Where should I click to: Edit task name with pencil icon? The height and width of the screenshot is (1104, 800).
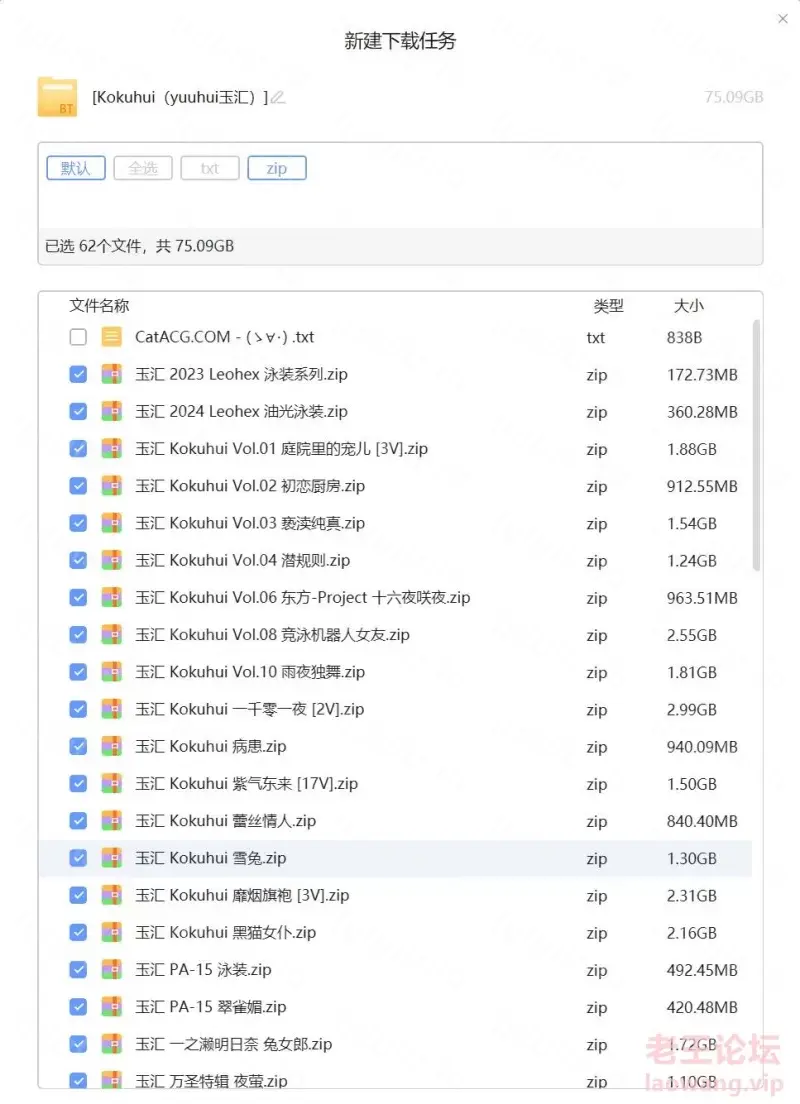tap(278, 97)
